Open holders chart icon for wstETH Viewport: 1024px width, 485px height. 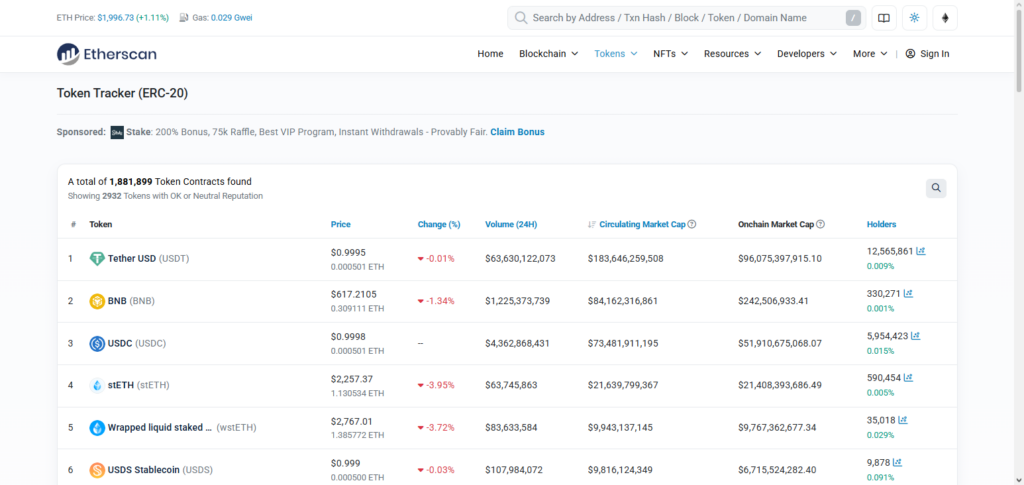pos(903,420)
